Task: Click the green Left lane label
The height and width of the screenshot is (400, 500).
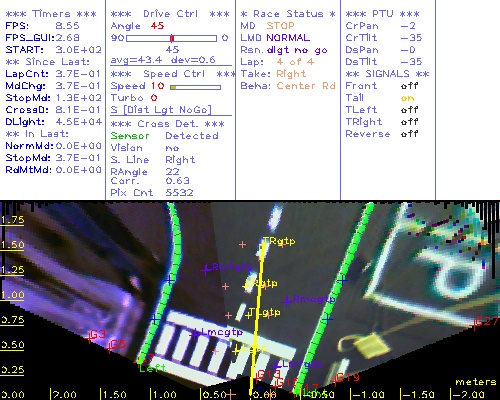Action: (x=153, y=368)
